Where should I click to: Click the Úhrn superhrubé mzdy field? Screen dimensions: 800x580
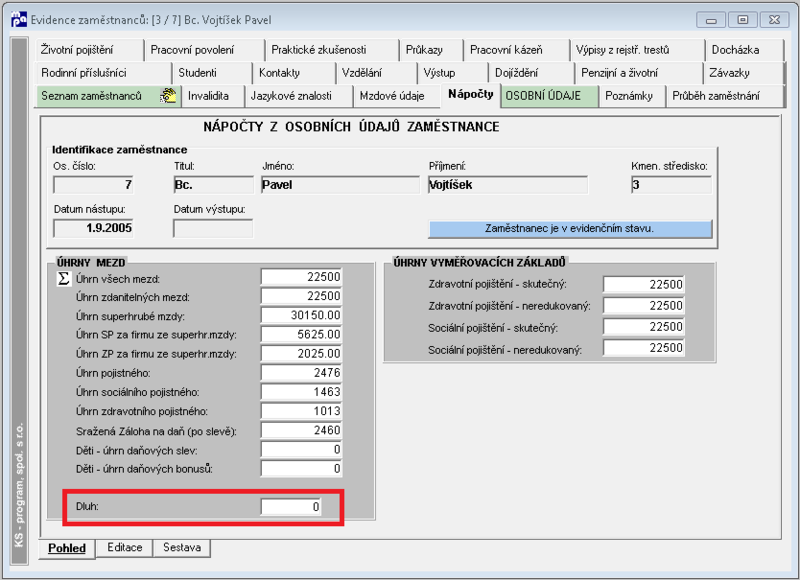coord(301,315)
